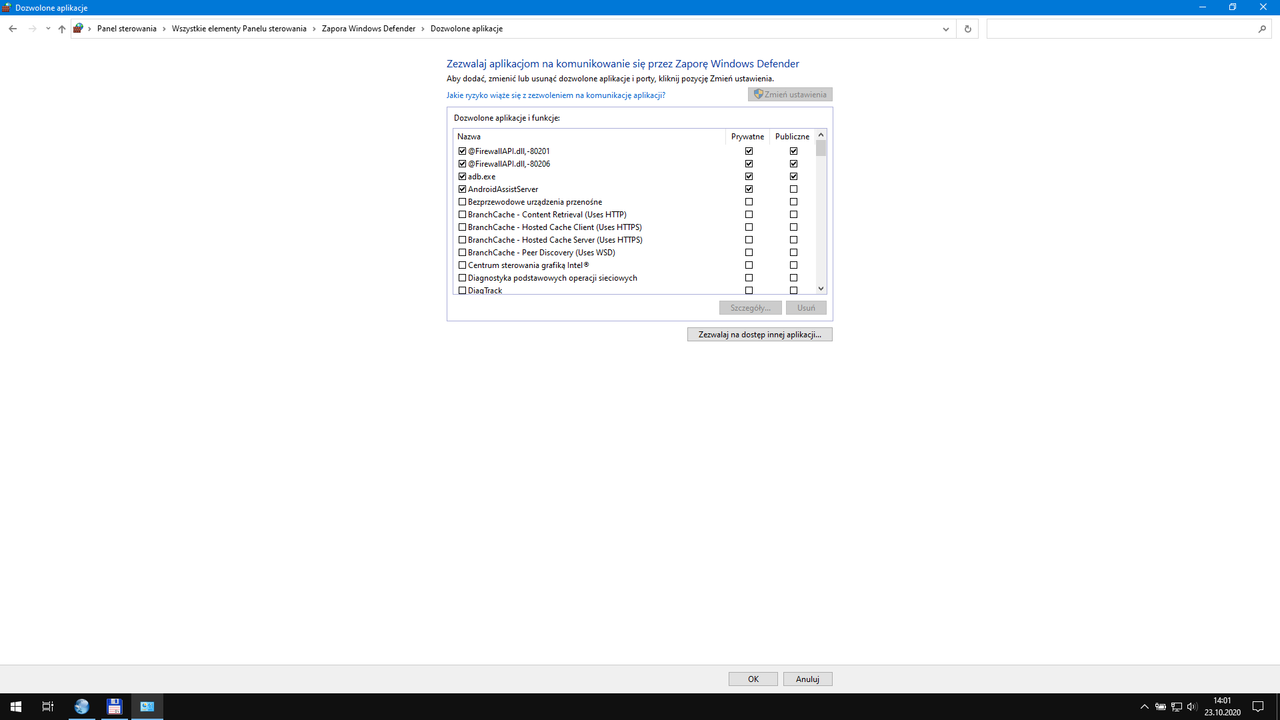The height and width of the screenshot is (720, 1280).
Task: Select BranchCache - Peer Discovery (Uses WSD) text
Action: pyautogui.click(x=541, y=253)
